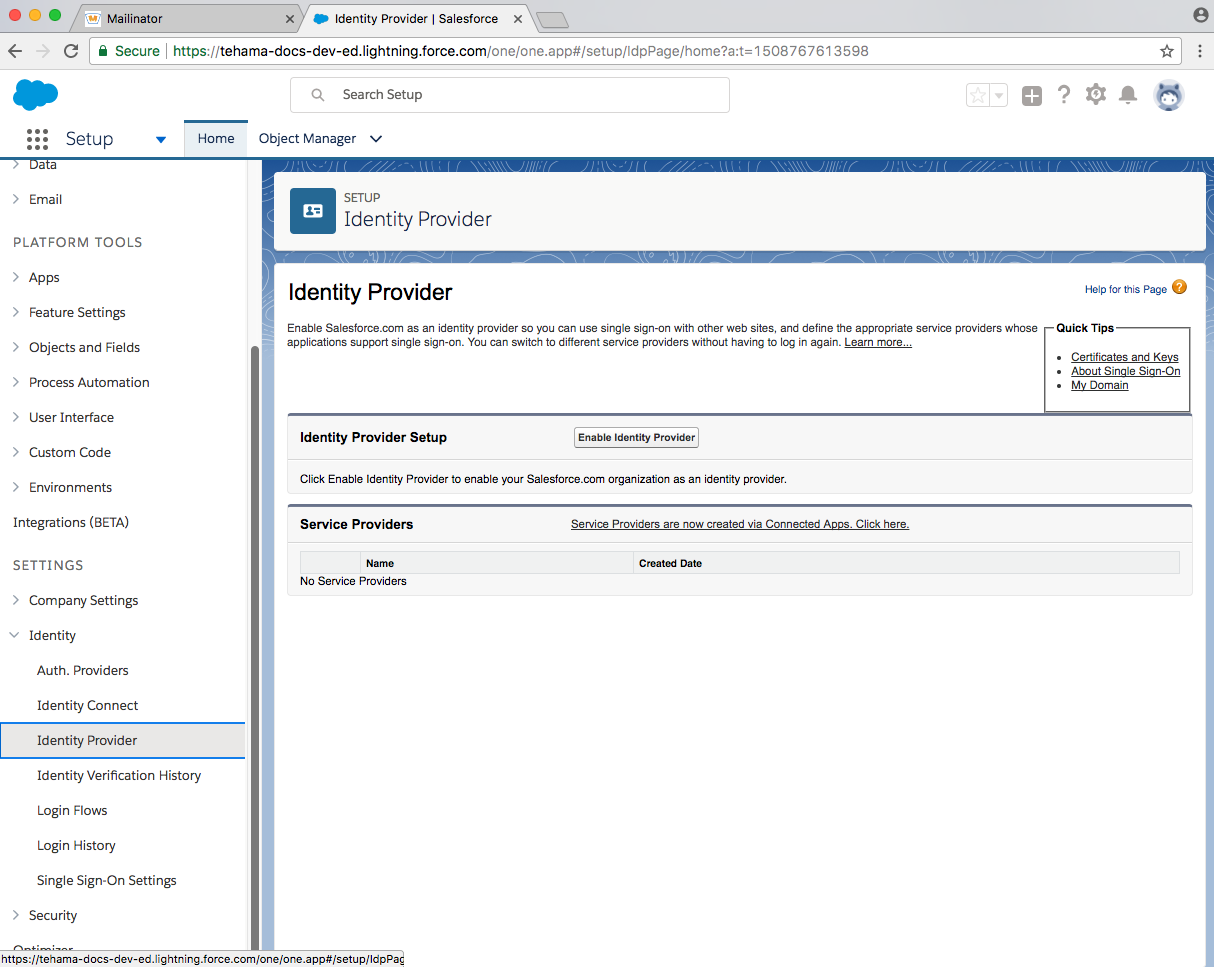Image resolution: width=1214 pixels, height=967 pixels.
Task: Click the Favorites star icon
Action: 978,95
